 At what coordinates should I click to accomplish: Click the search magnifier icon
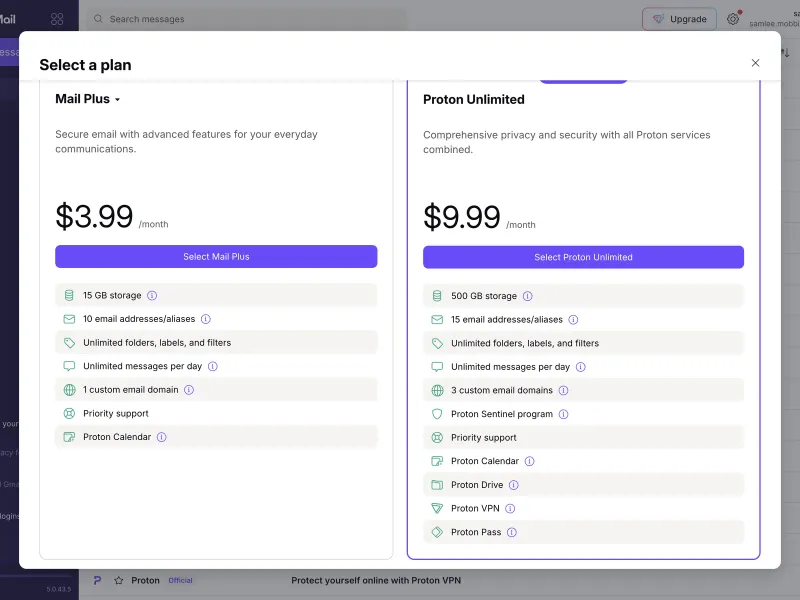point(98,19)
